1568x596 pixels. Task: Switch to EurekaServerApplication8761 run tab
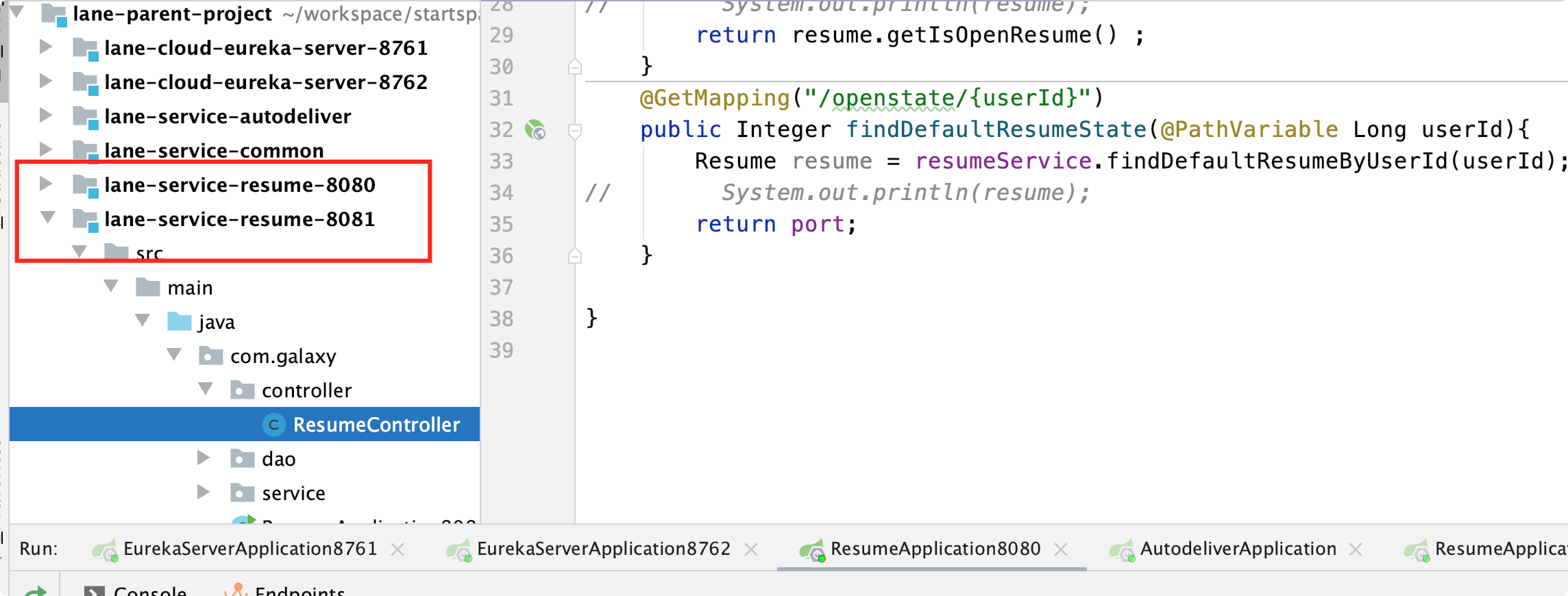250,549
